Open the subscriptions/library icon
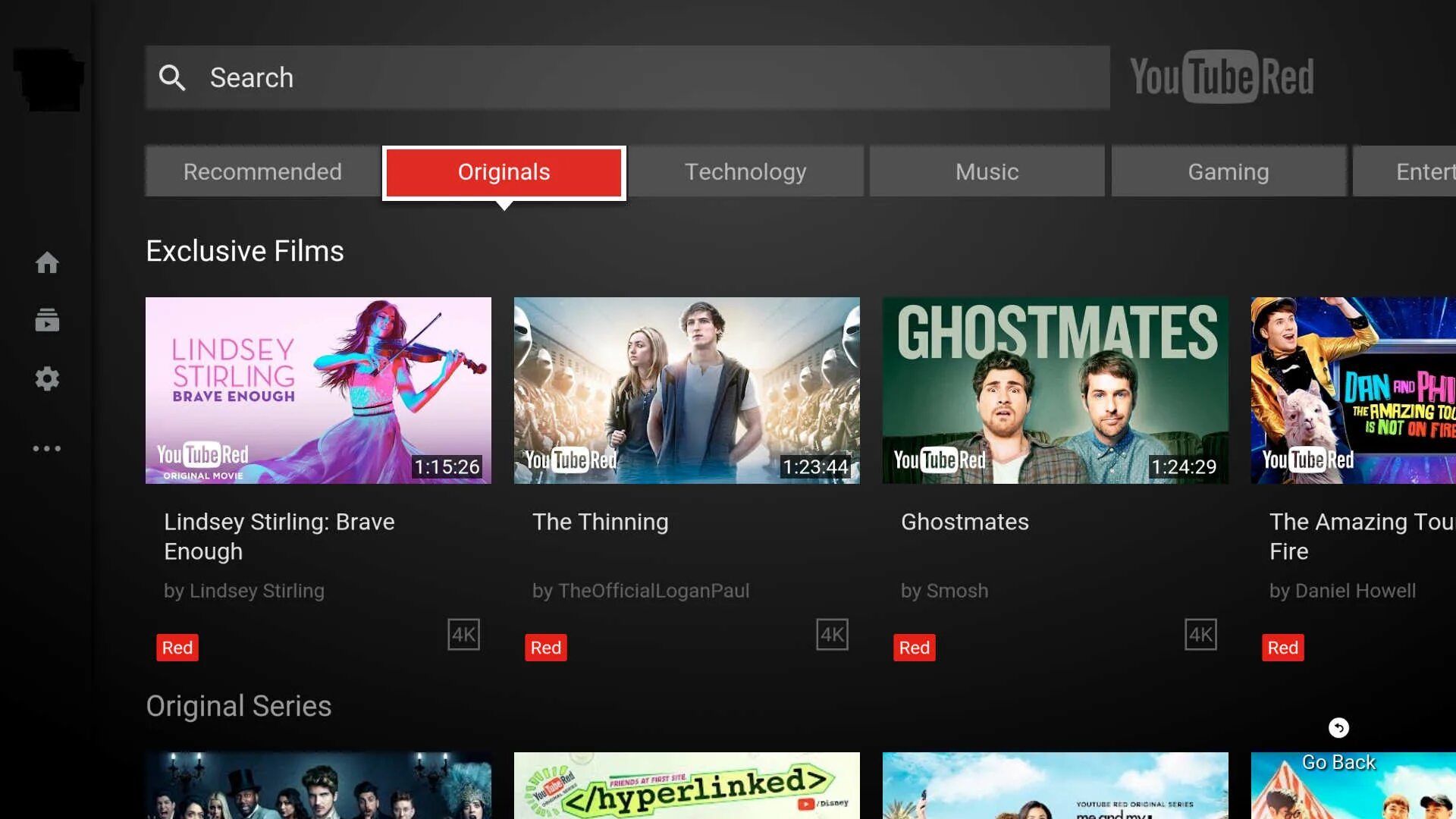The width and height of the screenshot is (1456, 819). (x=47, y=319)
